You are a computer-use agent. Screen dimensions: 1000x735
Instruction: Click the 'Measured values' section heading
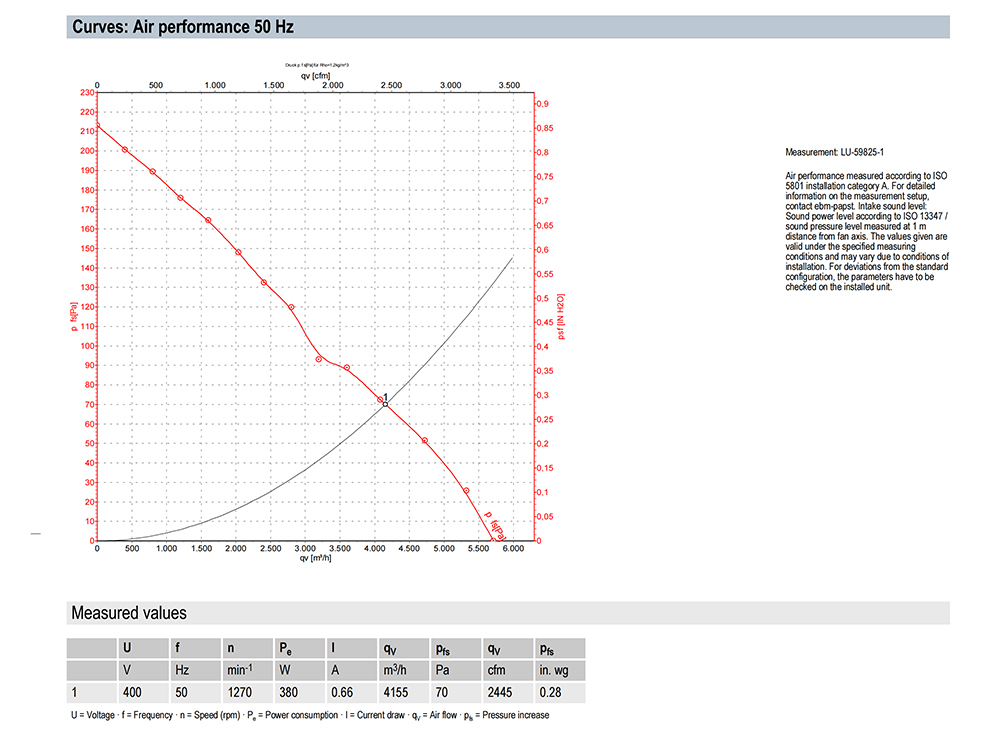(x=129, y=613)
